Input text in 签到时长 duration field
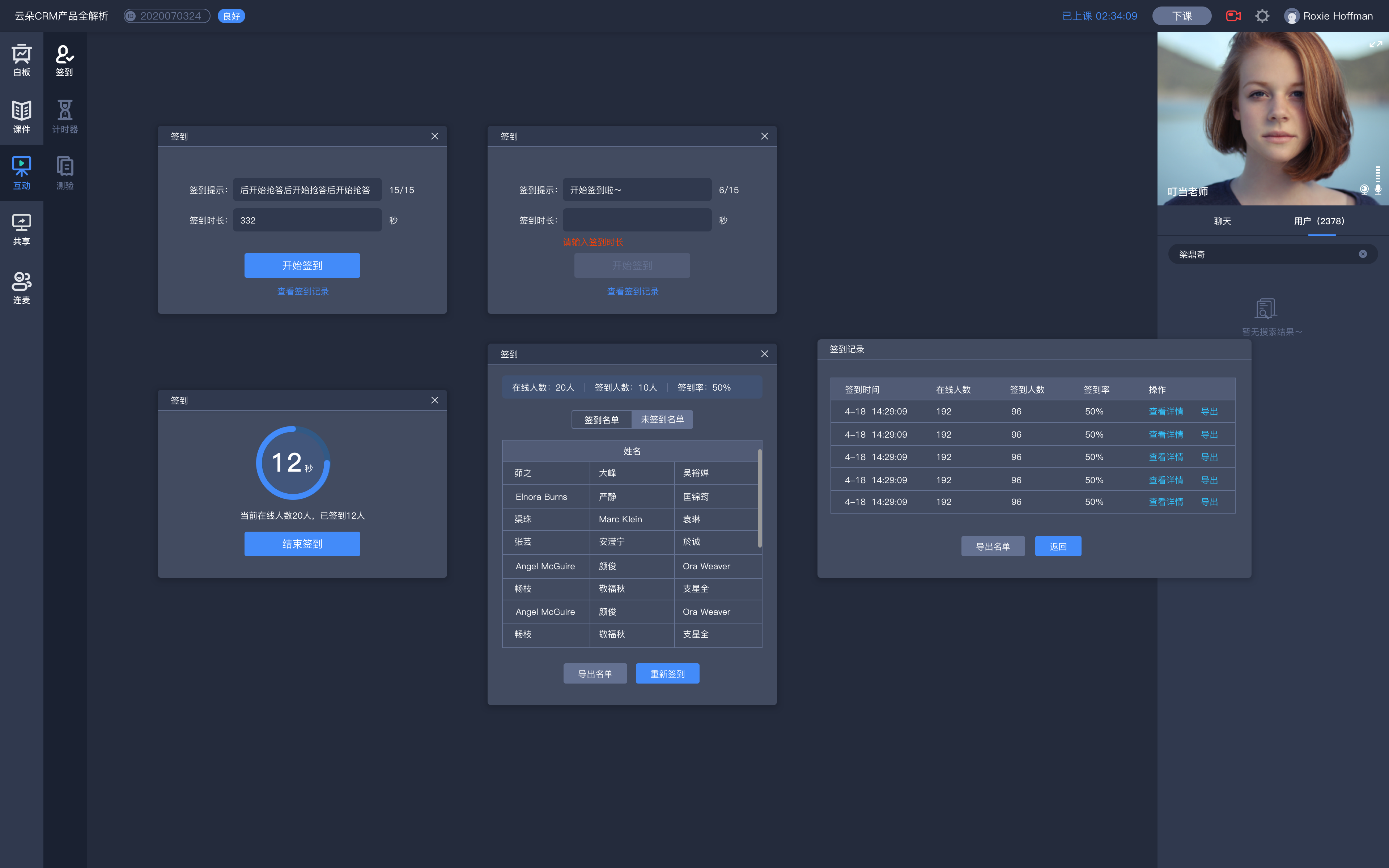Screen dimensions: 1389x868 (637, 220)
